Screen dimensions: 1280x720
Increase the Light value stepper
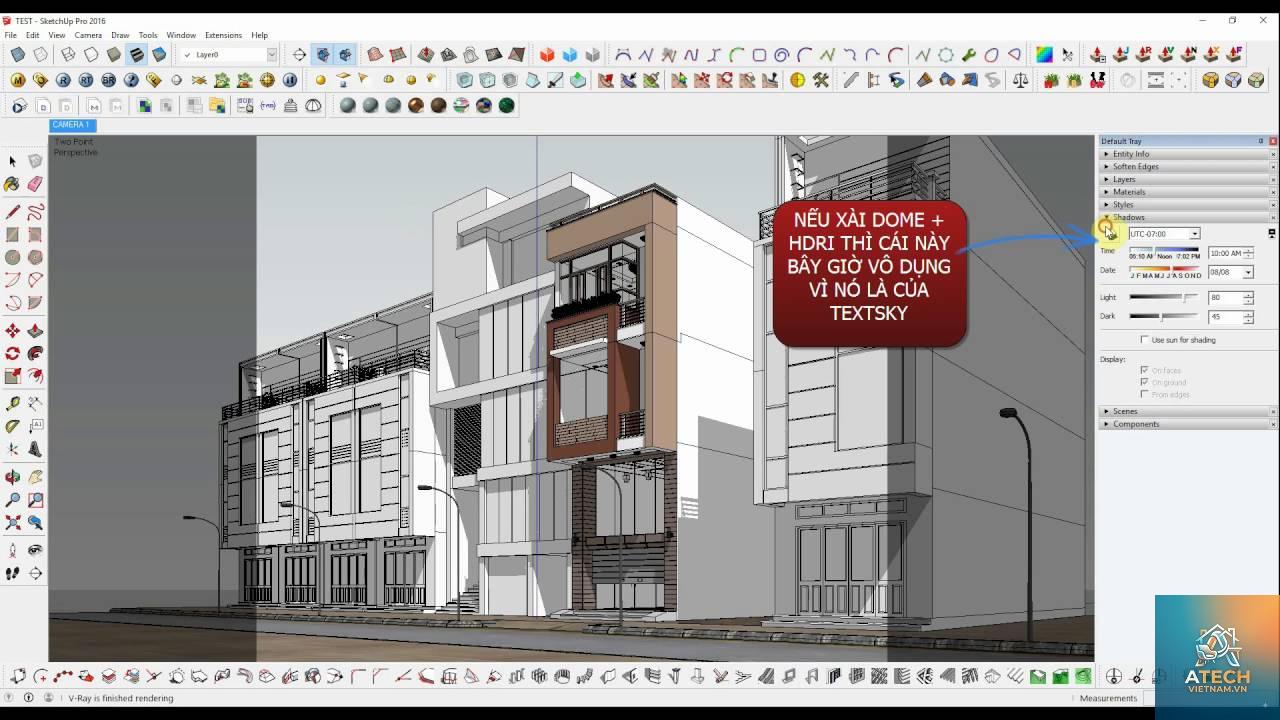tap(1248, 294)
